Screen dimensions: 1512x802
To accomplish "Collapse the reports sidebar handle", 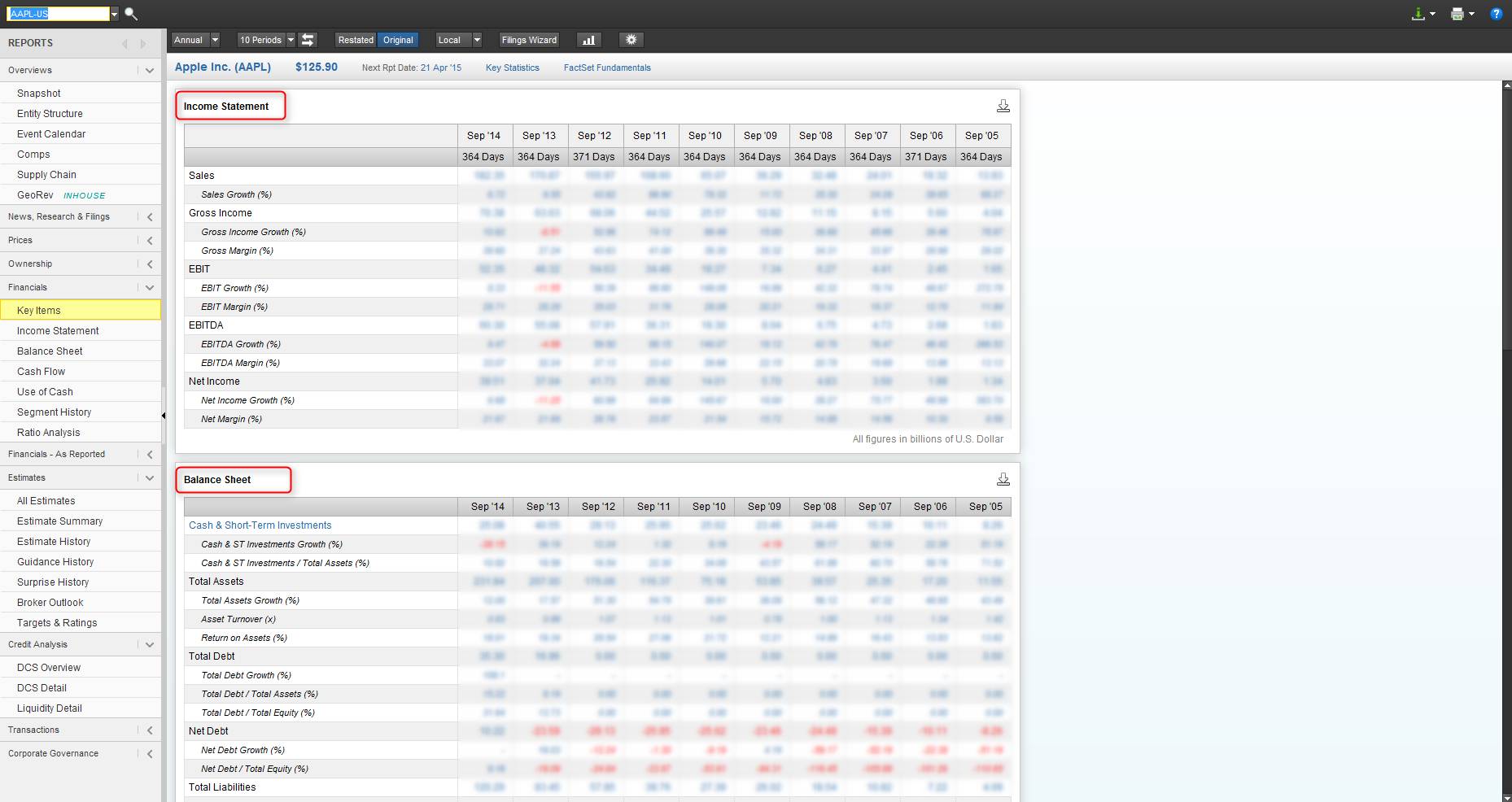I will pos(164,416).
